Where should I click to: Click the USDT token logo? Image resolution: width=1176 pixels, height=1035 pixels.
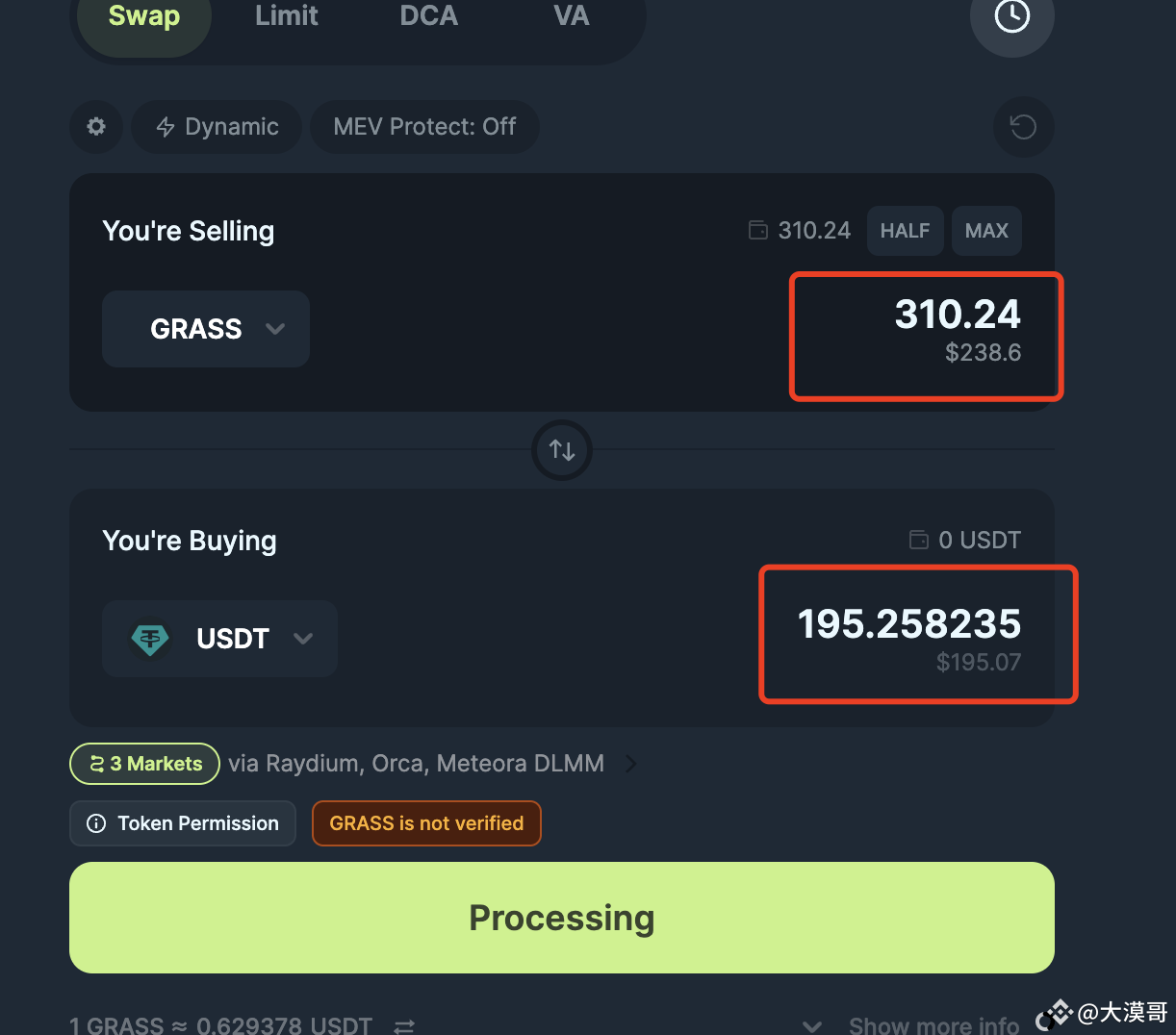[x=151, y=639]
